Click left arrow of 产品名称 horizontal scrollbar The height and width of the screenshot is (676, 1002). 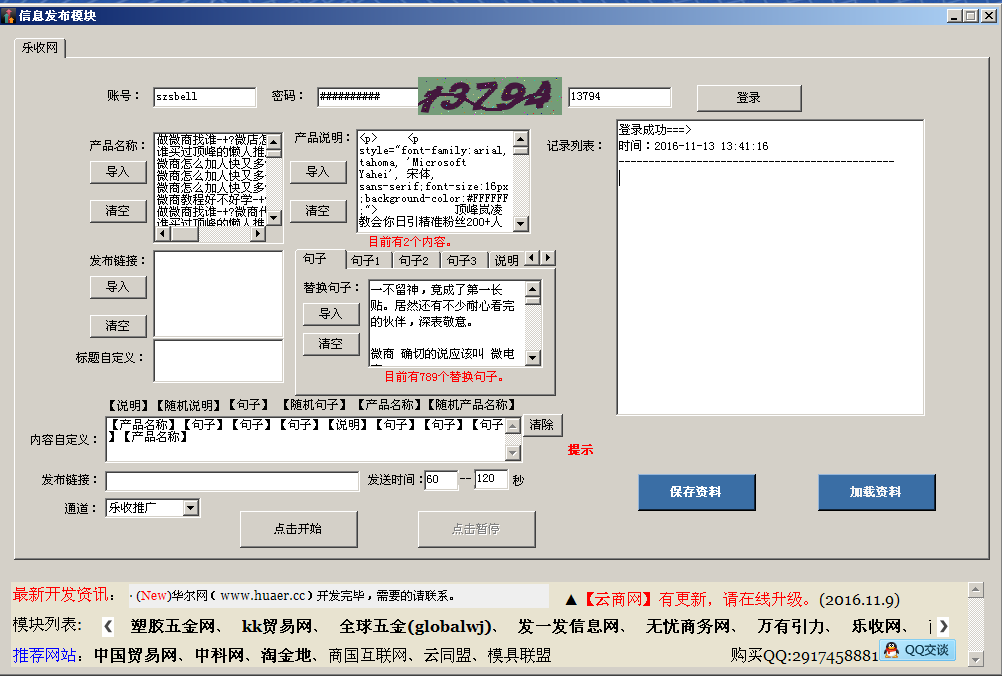[x=162, y=234]
